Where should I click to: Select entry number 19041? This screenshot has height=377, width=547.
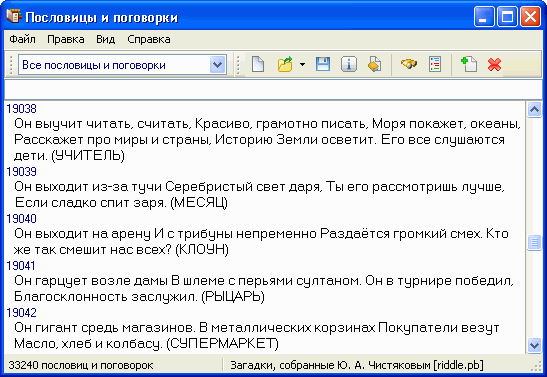pos(21,266)
